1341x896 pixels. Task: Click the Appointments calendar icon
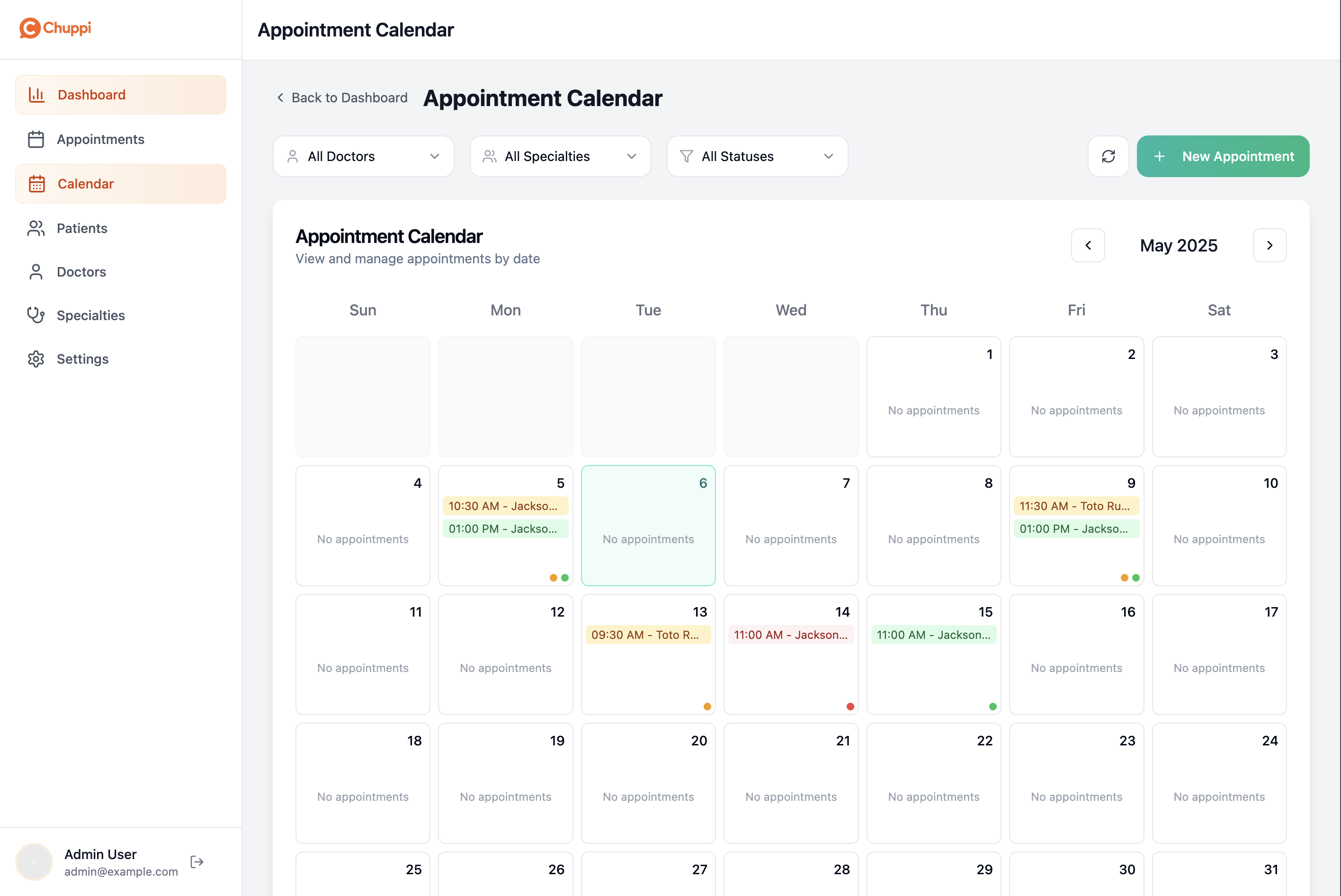coord(36,139)
